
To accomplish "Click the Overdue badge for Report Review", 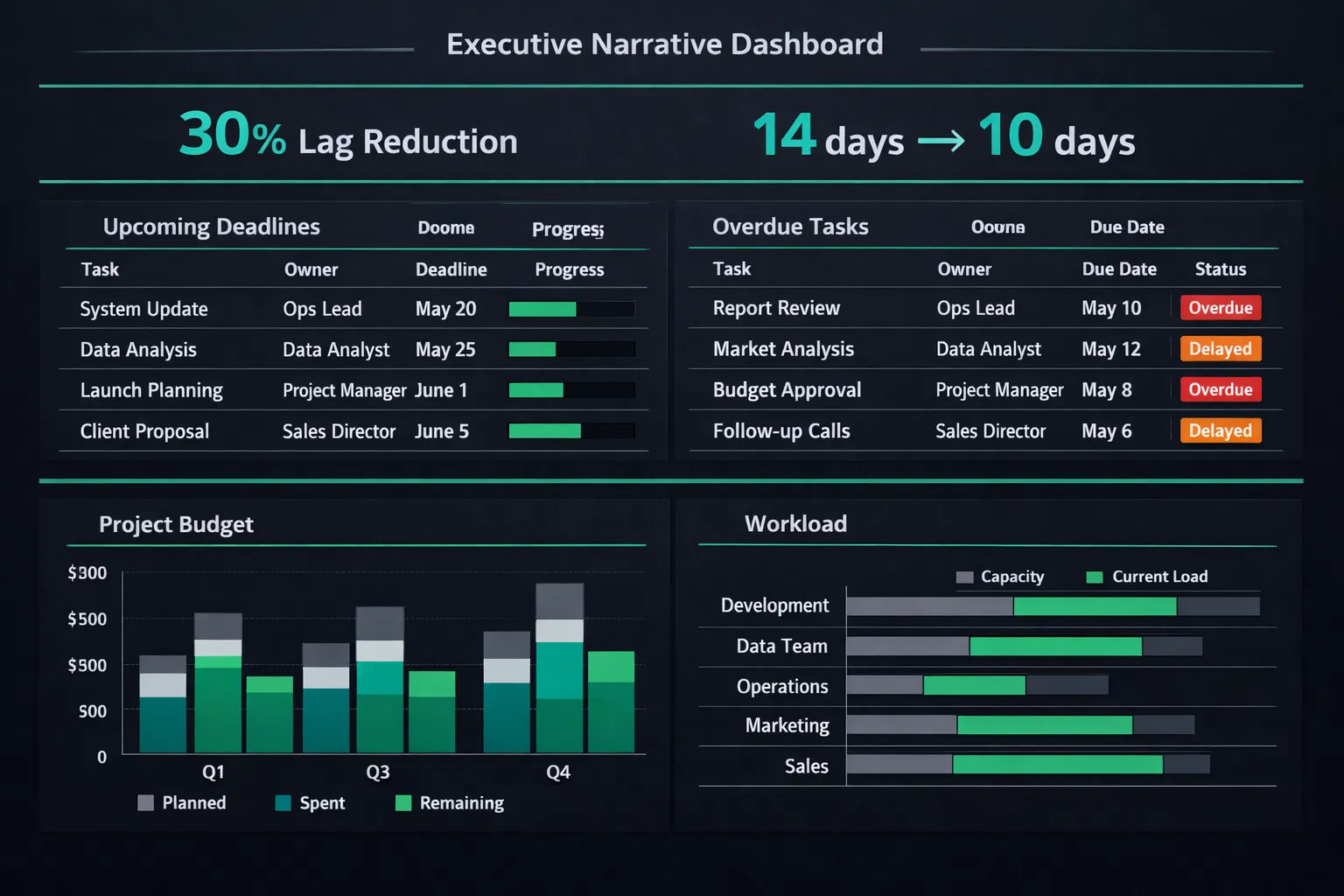I will point(1220,308).
